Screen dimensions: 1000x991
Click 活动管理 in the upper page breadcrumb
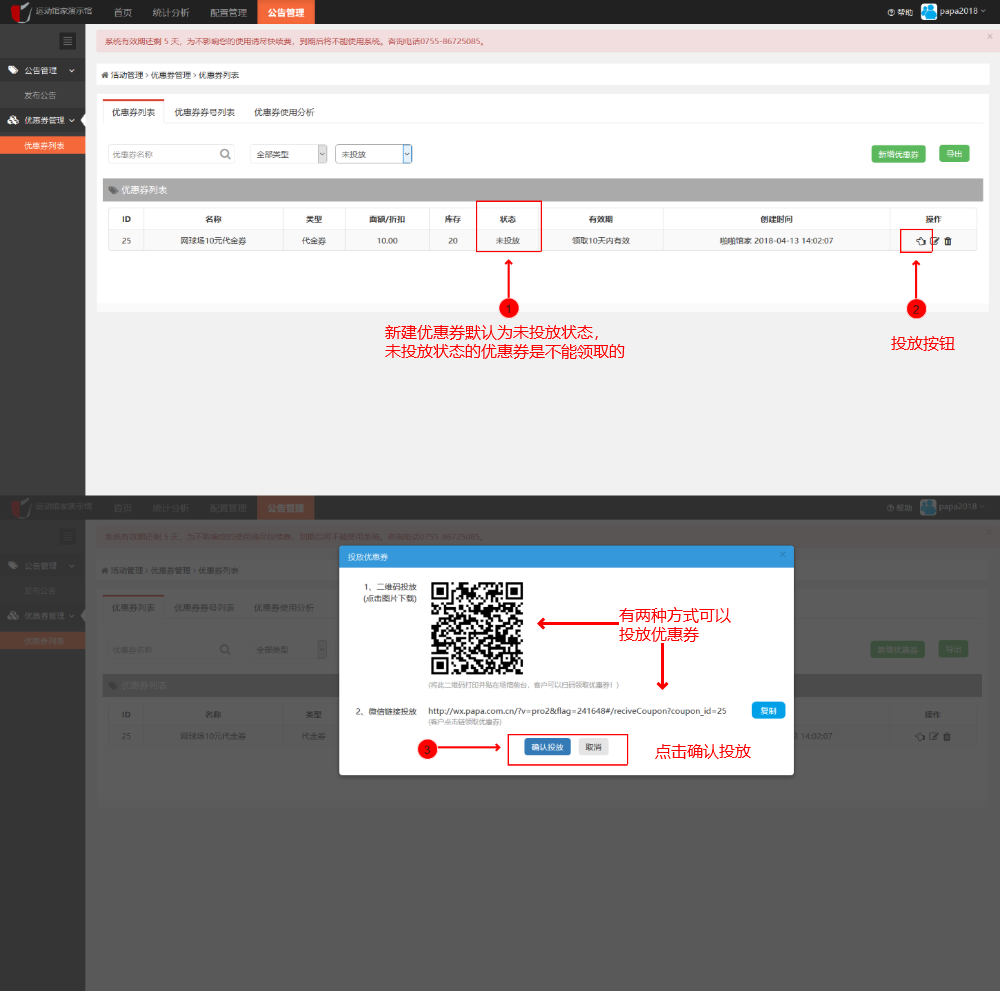[127, 75]
